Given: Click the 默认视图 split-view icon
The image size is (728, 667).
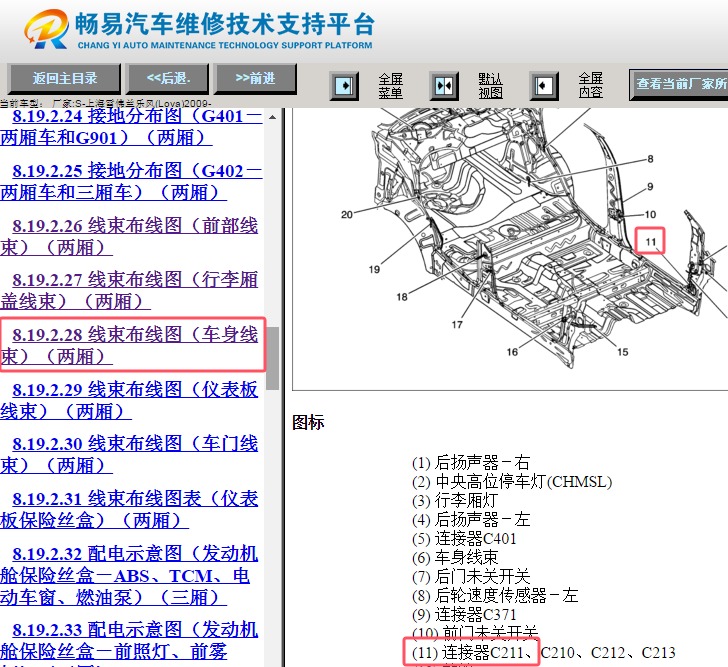Looking at the screenshot, I should coord(444,86).
